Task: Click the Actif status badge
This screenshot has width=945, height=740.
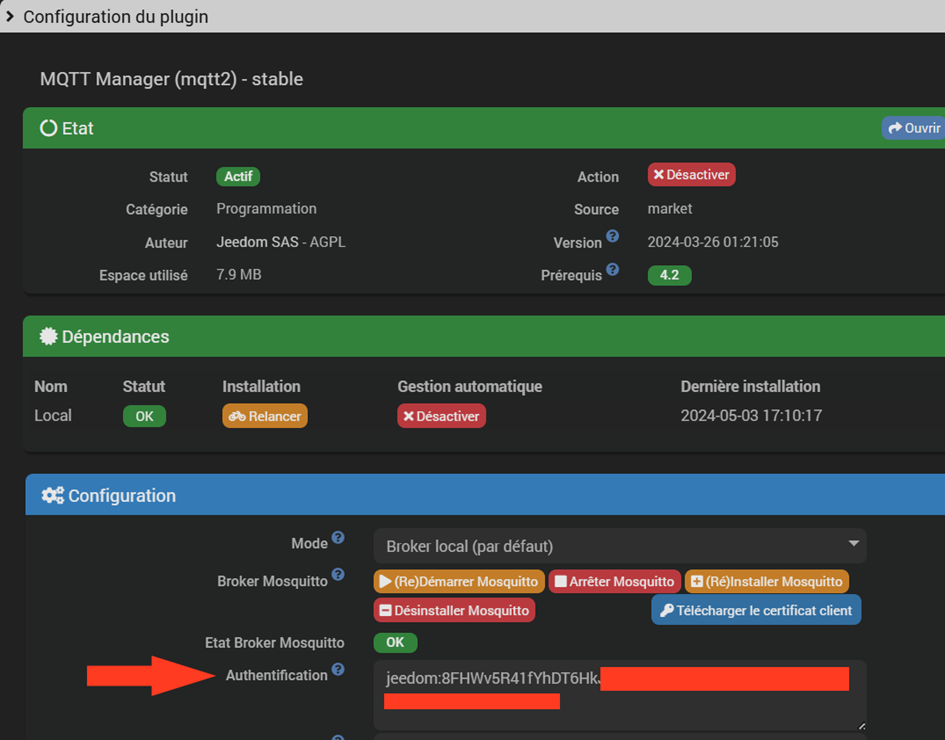Action: pyautogui.click(x=238, y=177)
